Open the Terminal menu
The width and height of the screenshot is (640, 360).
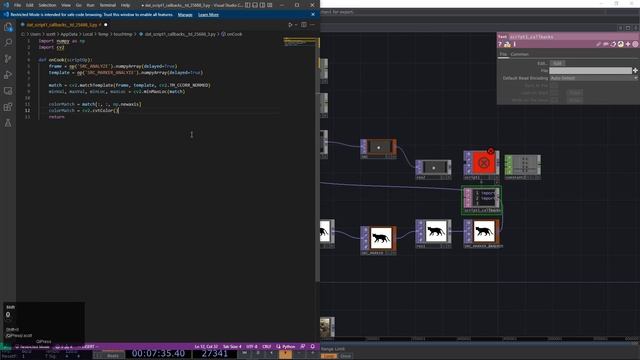108,5
